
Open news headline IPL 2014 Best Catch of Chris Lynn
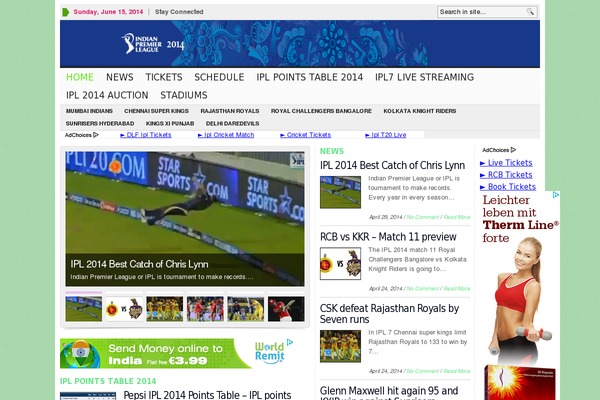pyautogui.click(x=392, y=165)
